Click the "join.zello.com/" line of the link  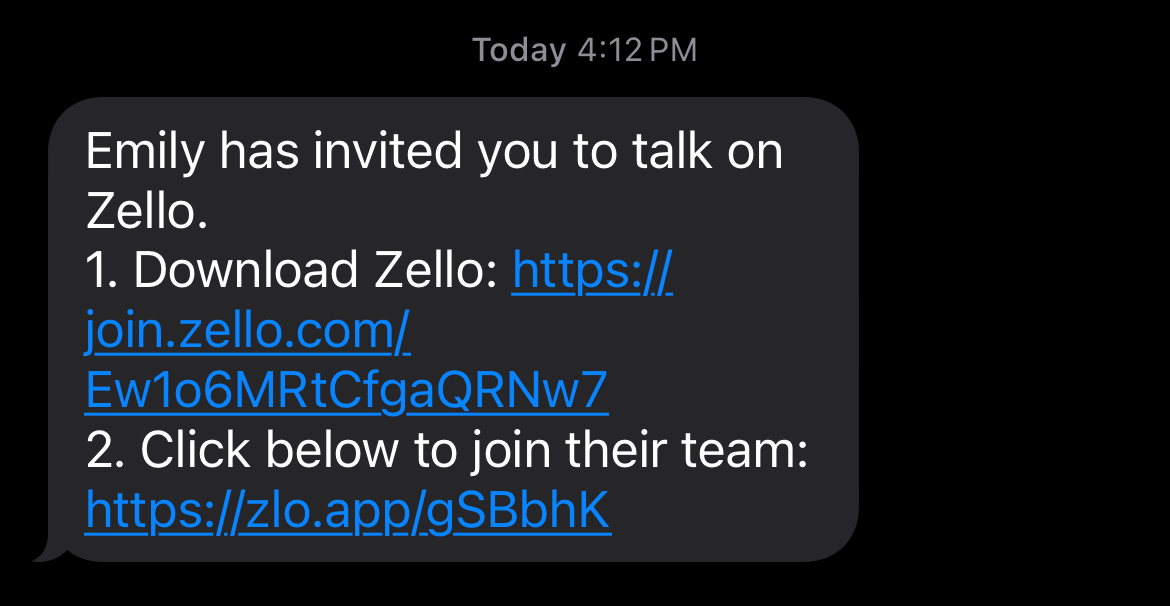click(248, 332)
